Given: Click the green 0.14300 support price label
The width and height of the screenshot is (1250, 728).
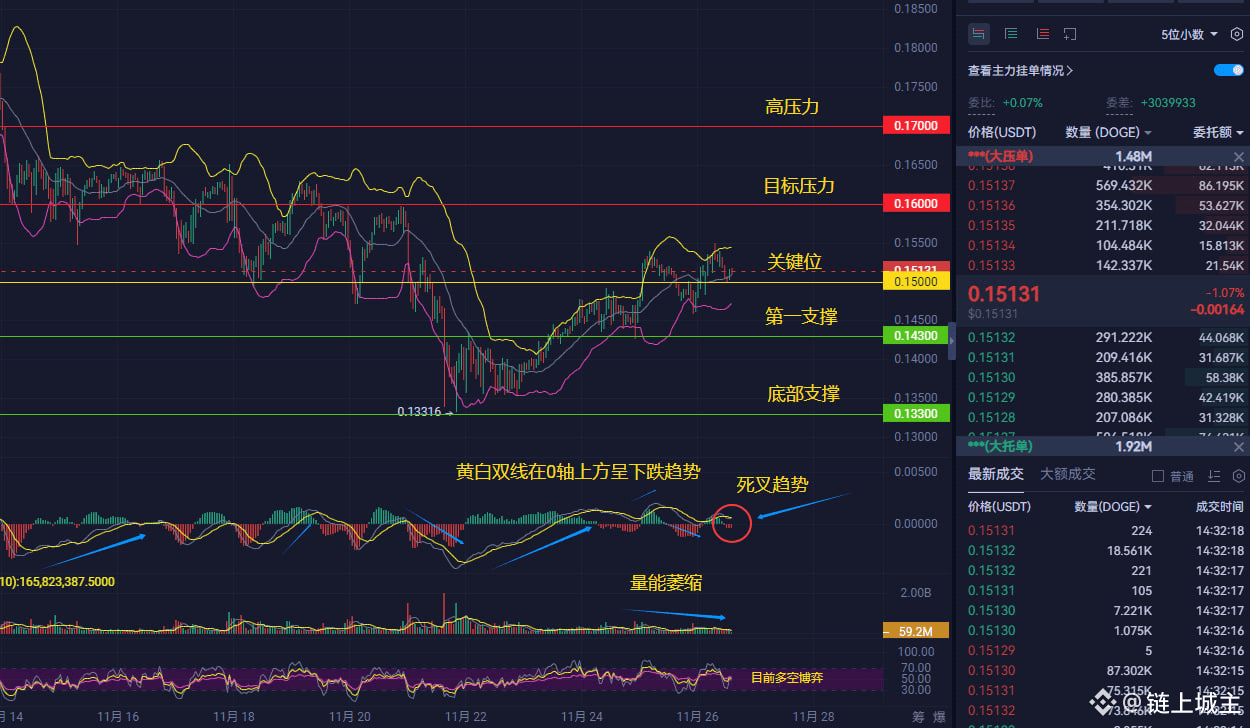Looking at the screenshot, I should 916,336.
